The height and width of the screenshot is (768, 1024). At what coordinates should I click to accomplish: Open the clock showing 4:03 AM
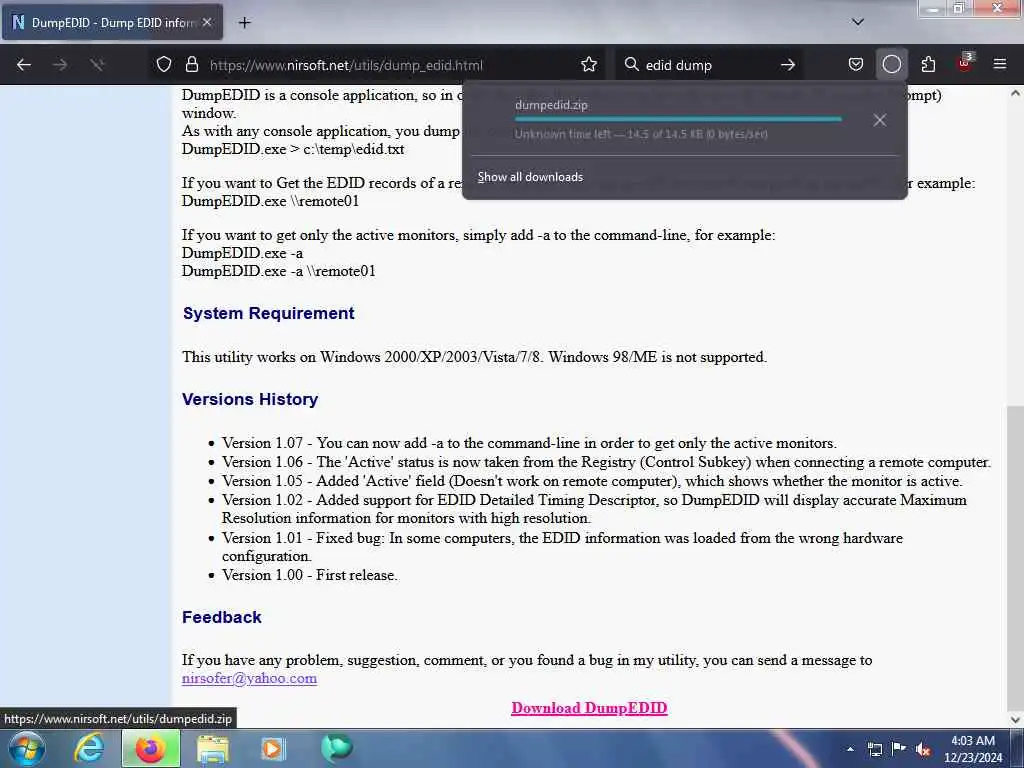click(973, 749)
